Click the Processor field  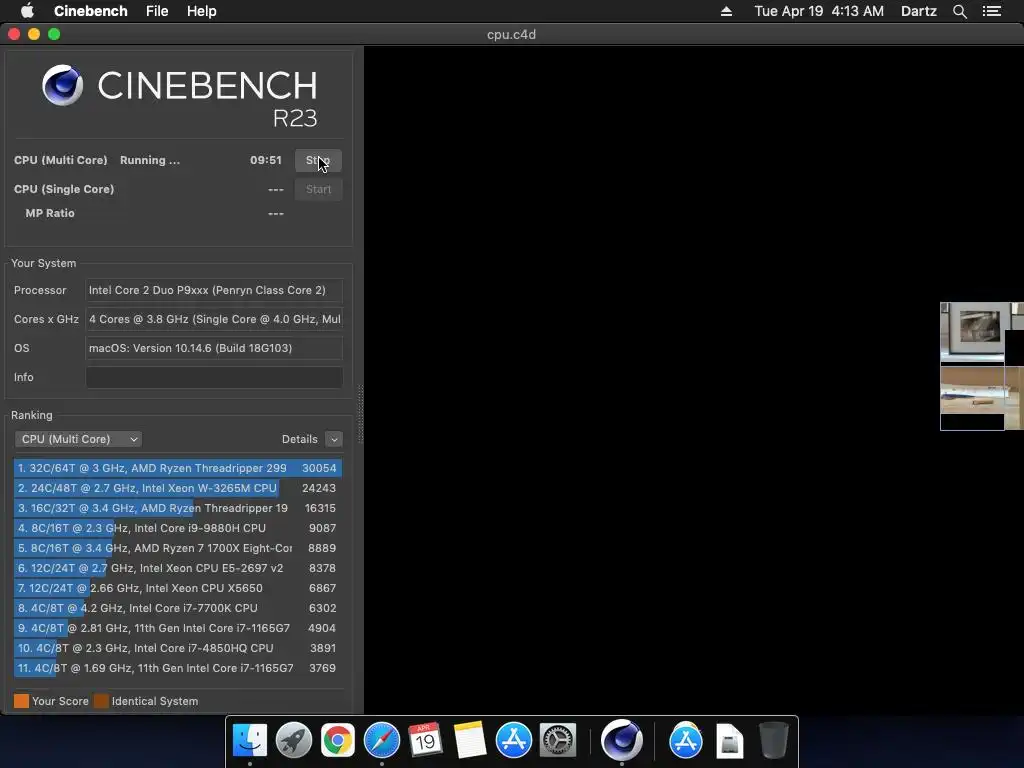214,291
